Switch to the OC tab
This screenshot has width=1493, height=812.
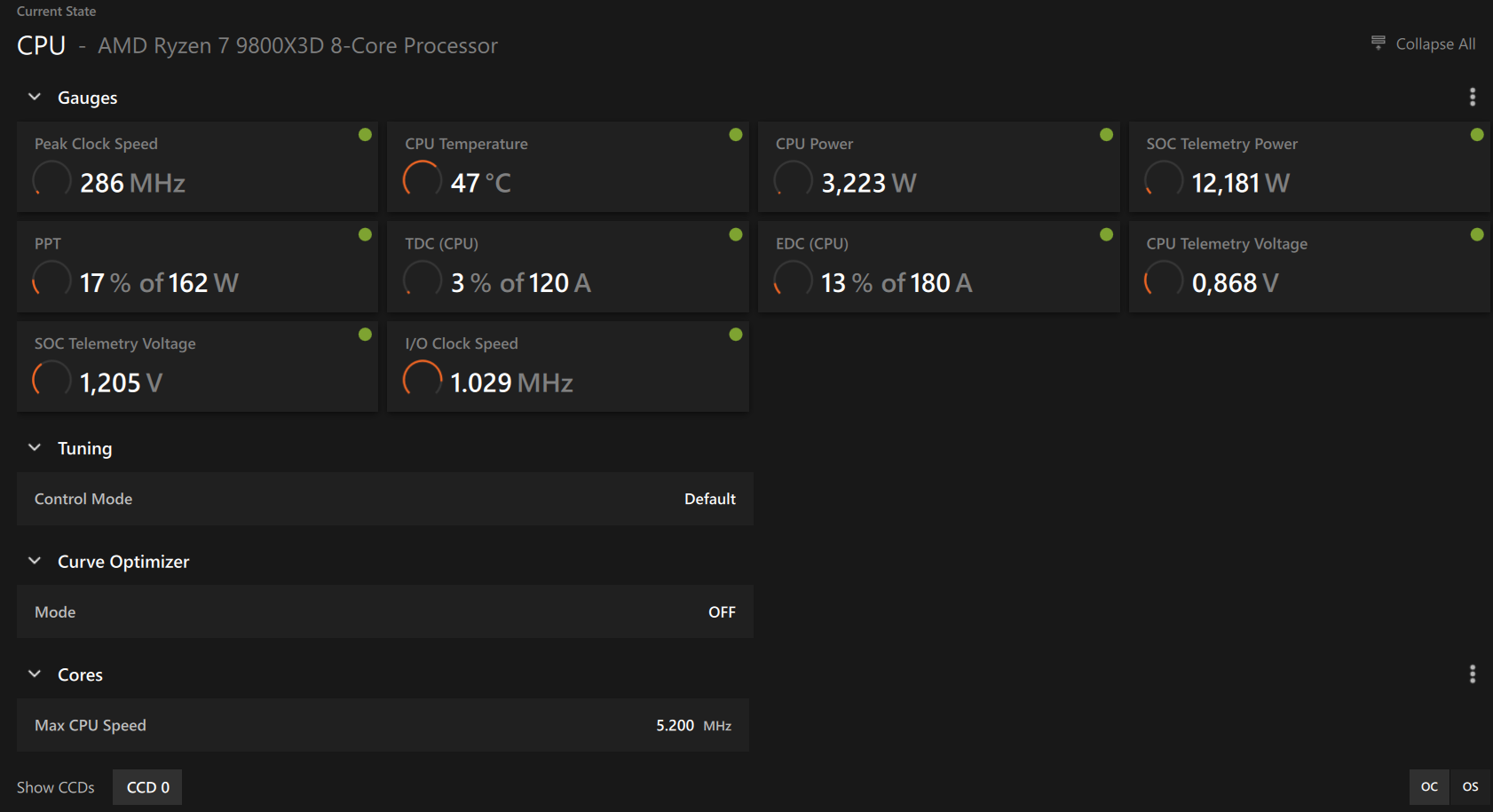pos(1429,787)
